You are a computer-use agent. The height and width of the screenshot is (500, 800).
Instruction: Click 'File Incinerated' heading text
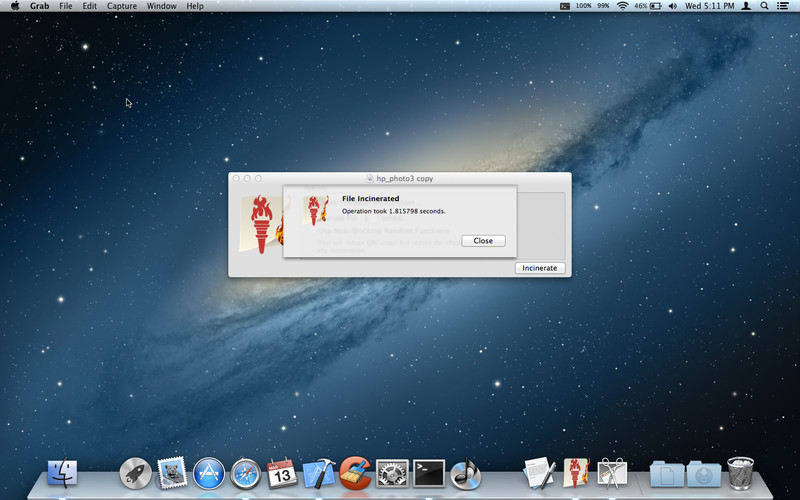(370, 199)
